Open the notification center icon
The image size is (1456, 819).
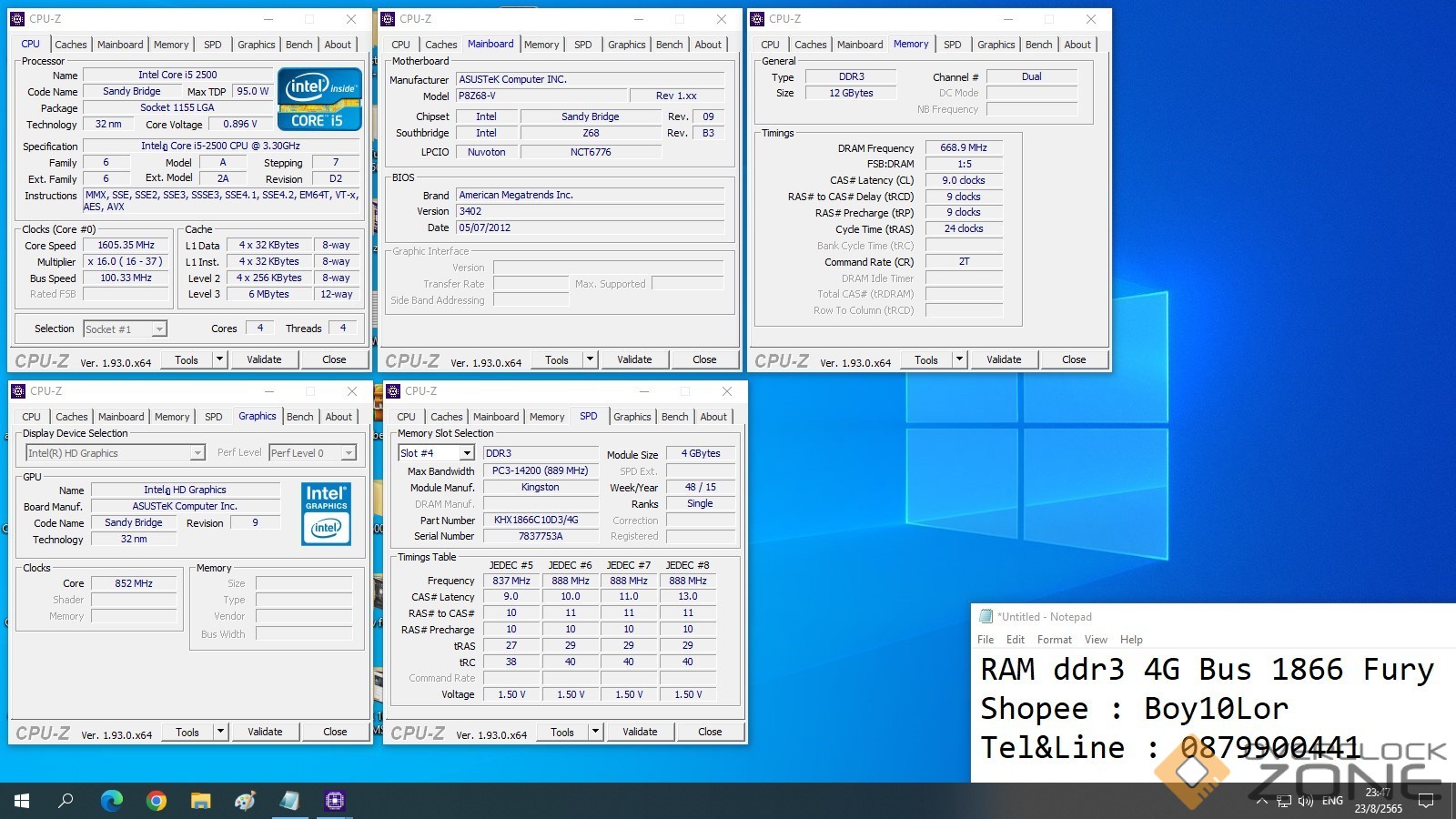point(1426,801)
